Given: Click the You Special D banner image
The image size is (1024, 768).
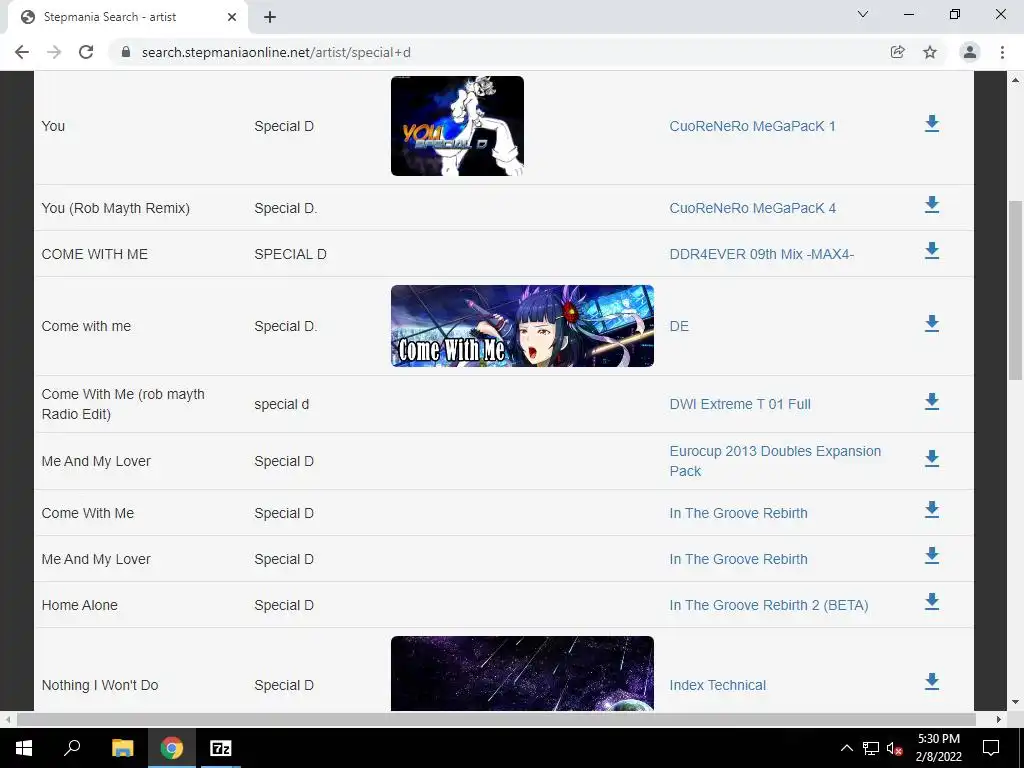Looking at the screenshot, I should coord(457,126).
